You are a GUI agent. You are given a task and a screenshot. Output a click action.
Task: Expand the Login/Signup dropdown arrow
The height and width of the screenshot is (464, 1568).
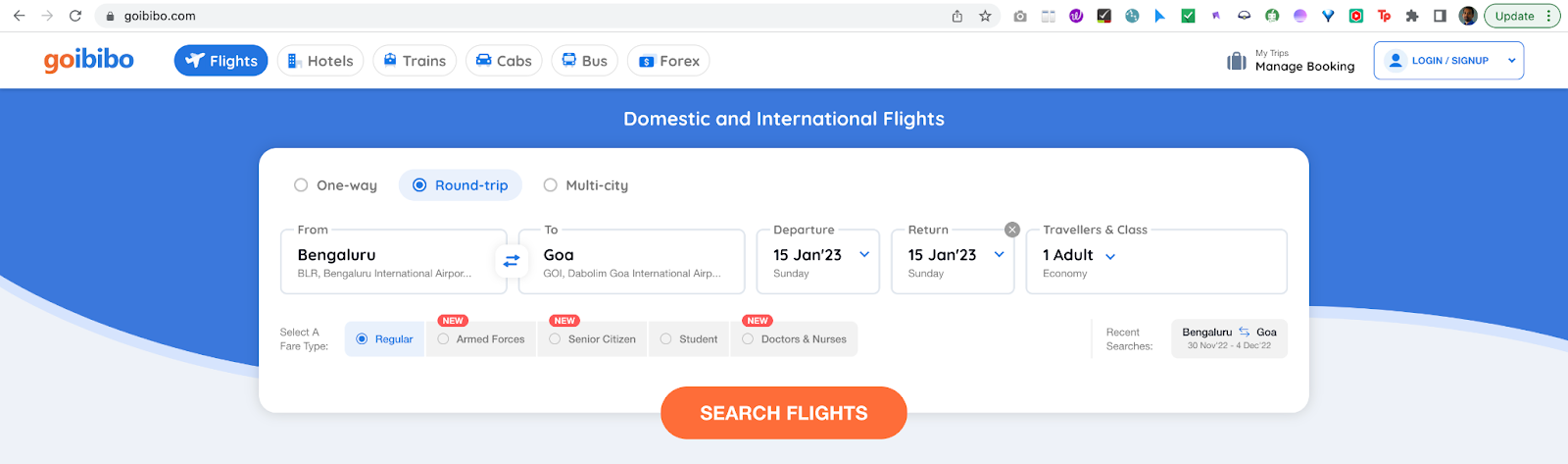coord(1511,61)
